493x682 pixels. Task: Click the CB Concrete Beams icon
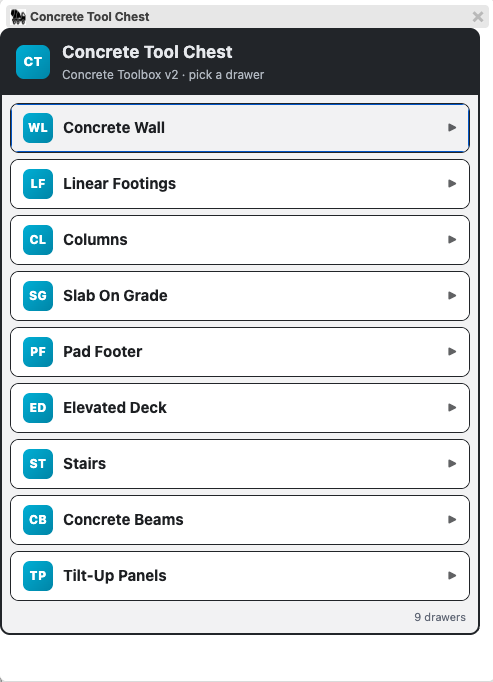coord(38,520)
